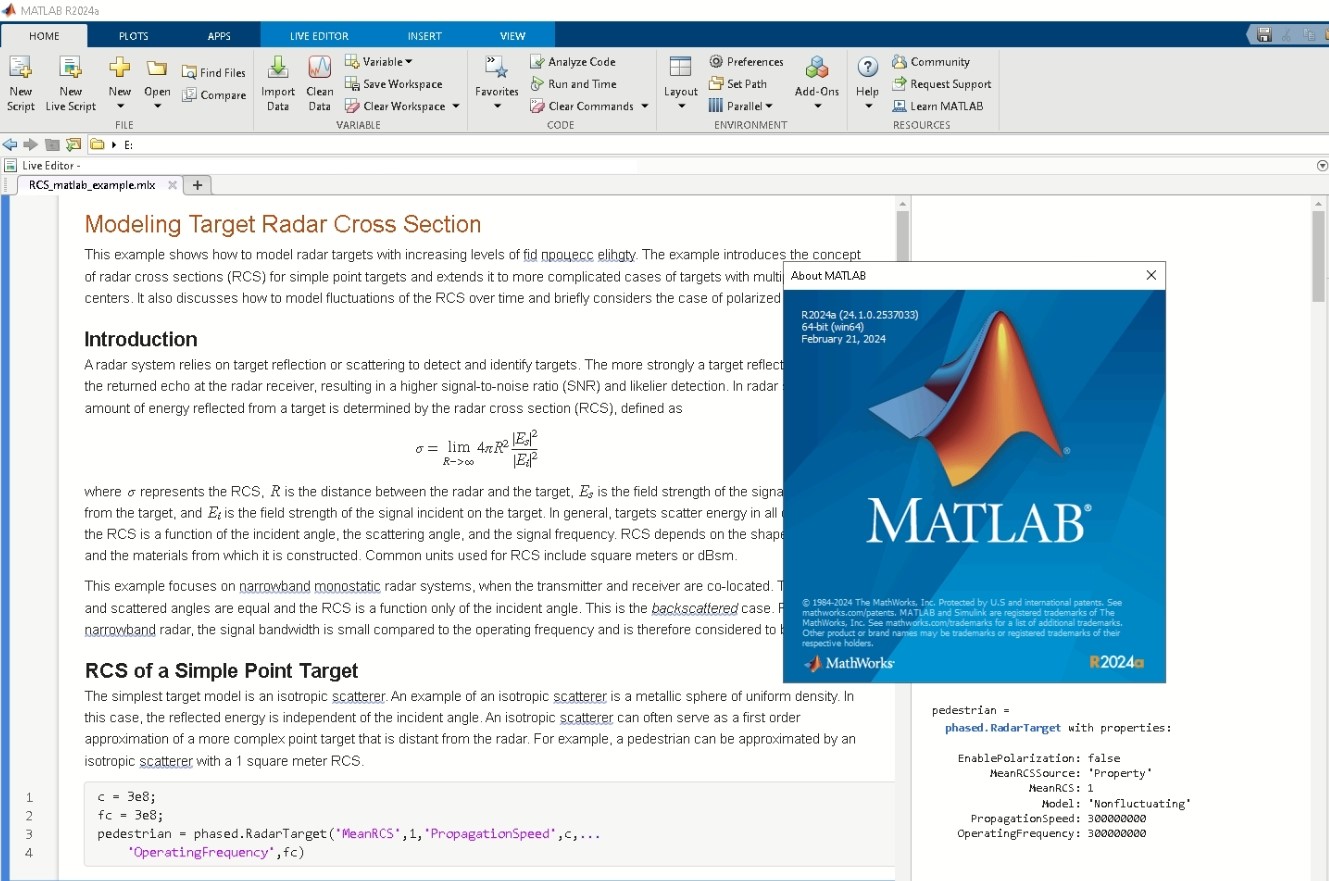The width and height of the screenshot is (1329, 881).
Task: Open the Live Editor panel actions menu
Action: pos(1322,166)
